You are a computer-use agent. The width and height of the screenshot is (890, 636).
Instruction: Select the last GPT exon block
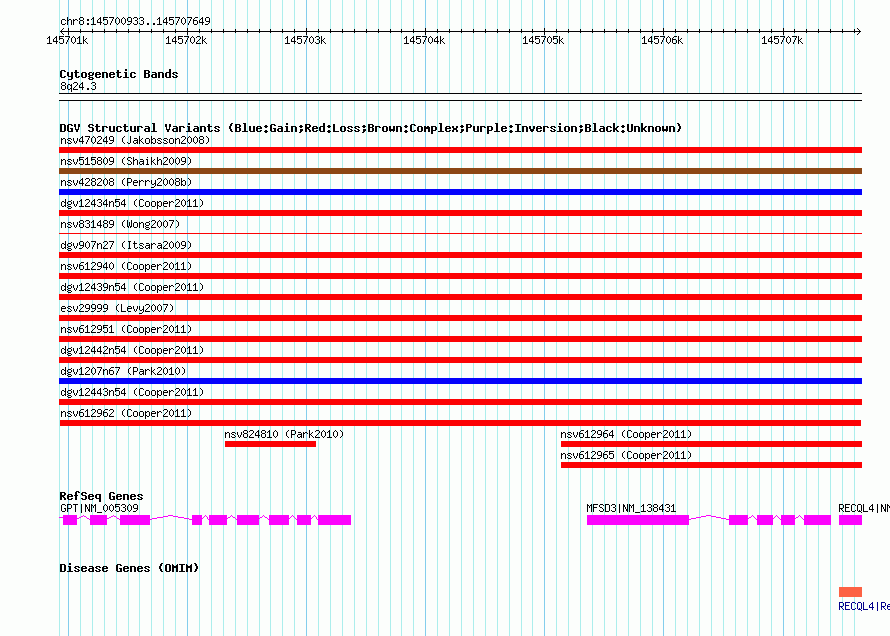coord(334,520)
